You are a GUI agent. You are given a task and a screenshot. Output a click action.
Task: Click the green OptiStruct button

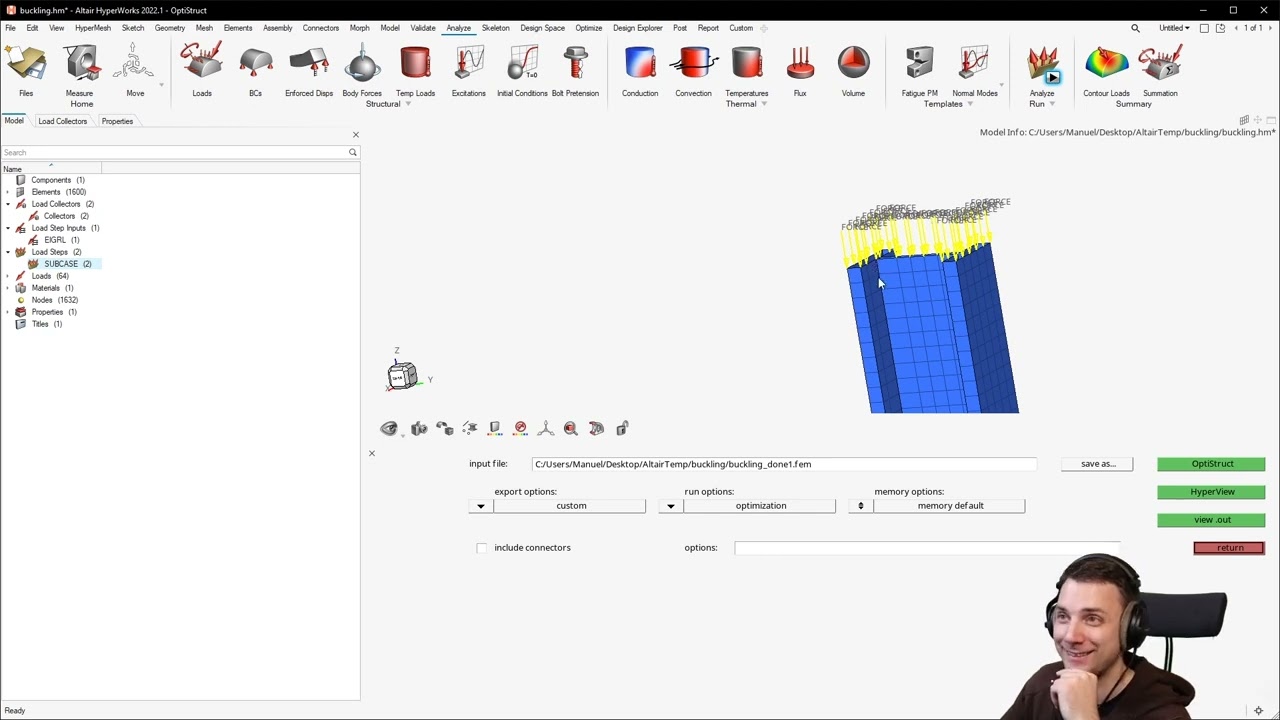point(1212,464)
